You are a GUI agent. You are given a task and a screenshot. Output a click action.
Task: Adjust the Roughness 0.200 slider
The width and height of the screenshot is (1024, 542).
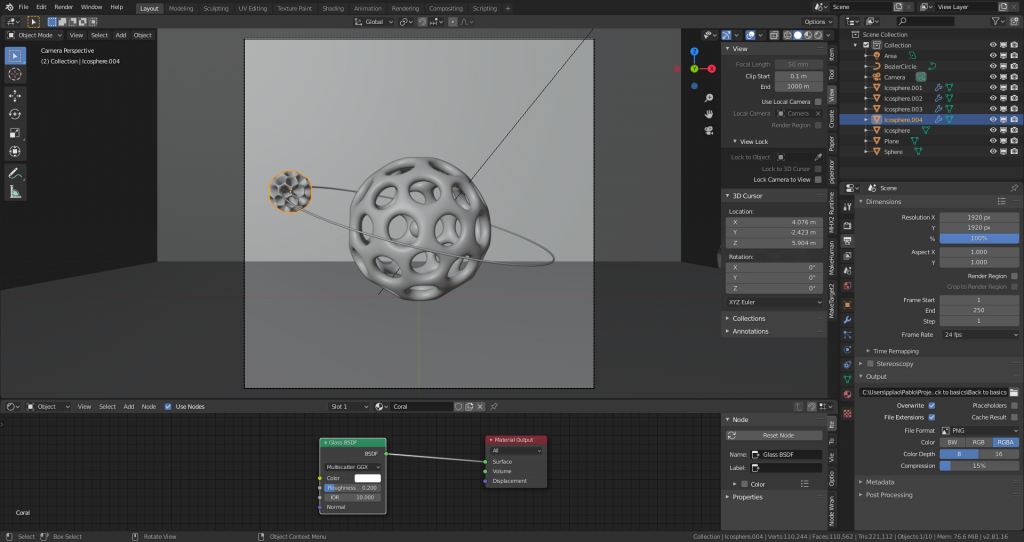pyautogui.click(x=353, y=488)
